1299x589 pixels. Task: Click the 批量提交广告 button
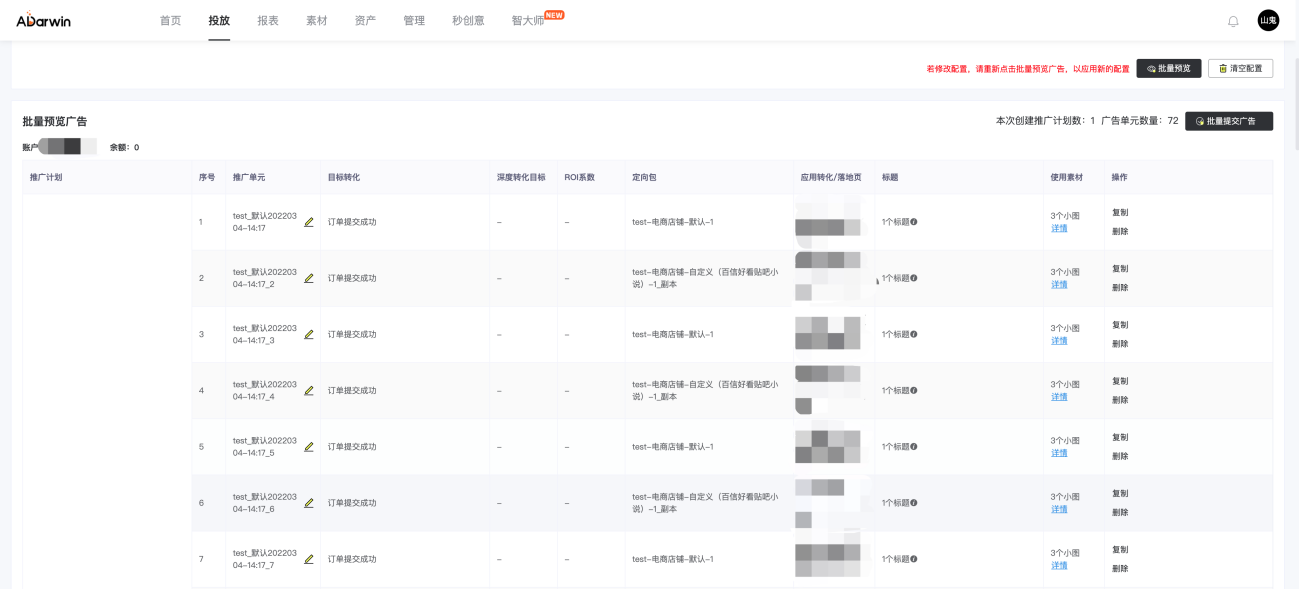(x=1231, y=121)
